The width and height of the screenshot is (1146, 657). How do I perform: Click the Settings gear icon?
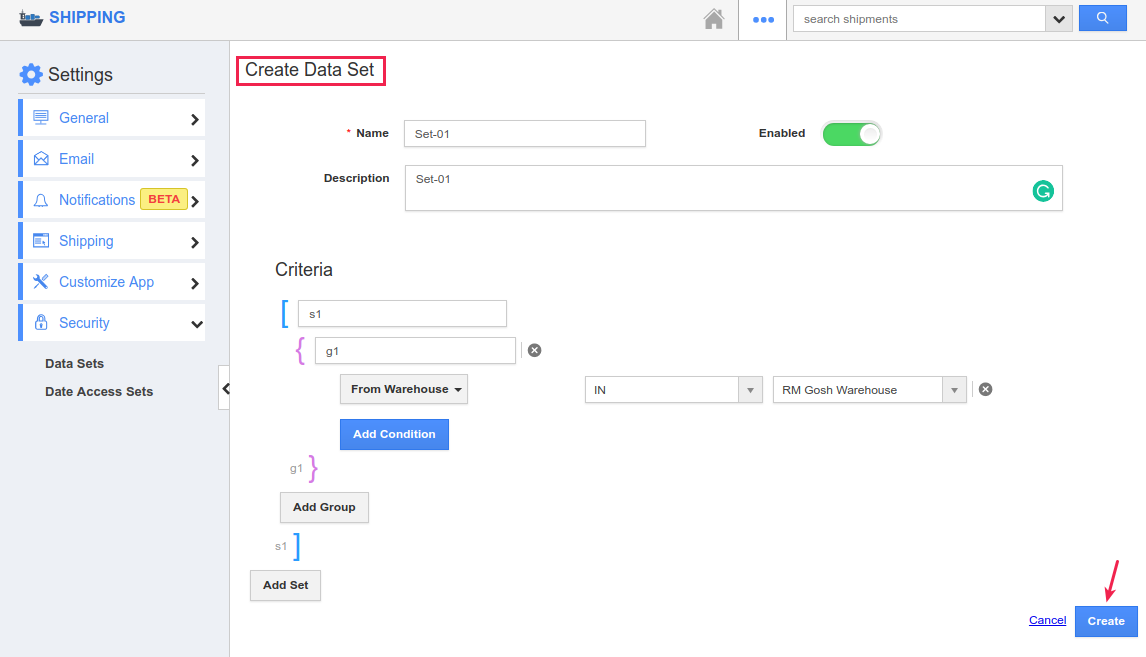[x=31, y=75]
